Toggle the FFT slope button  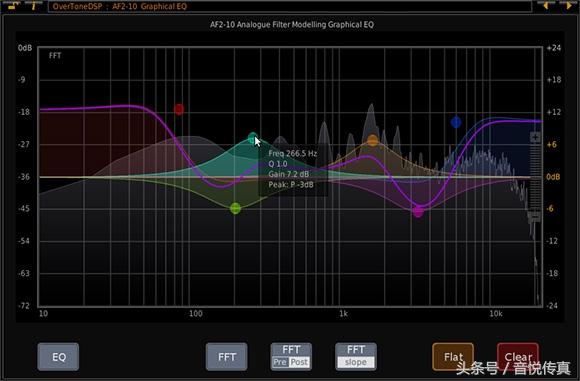(x=356, y=357)
